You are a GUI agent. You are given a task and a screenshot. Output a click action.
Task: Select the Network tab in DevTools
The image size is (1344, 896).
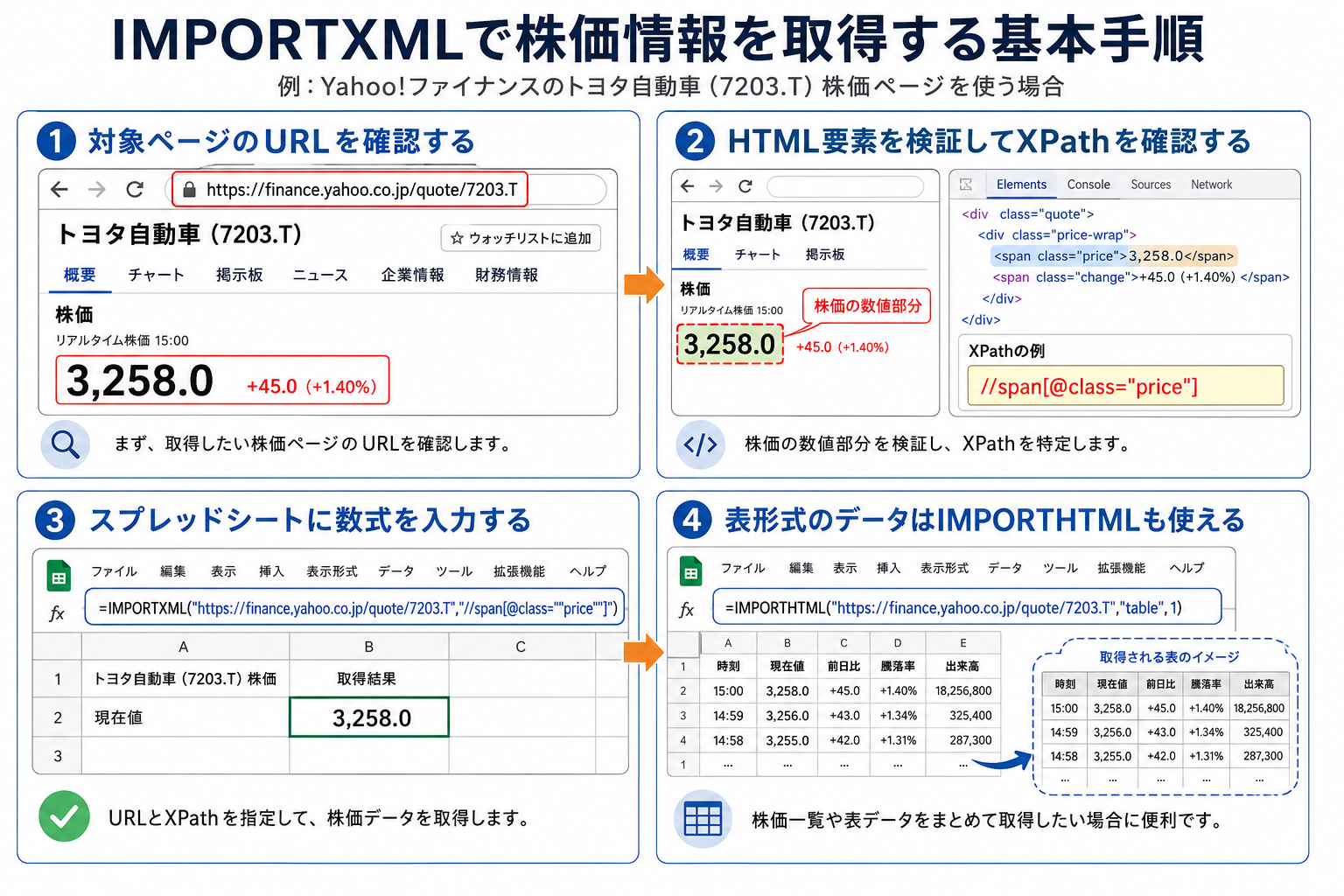(x=1211, y=185)
